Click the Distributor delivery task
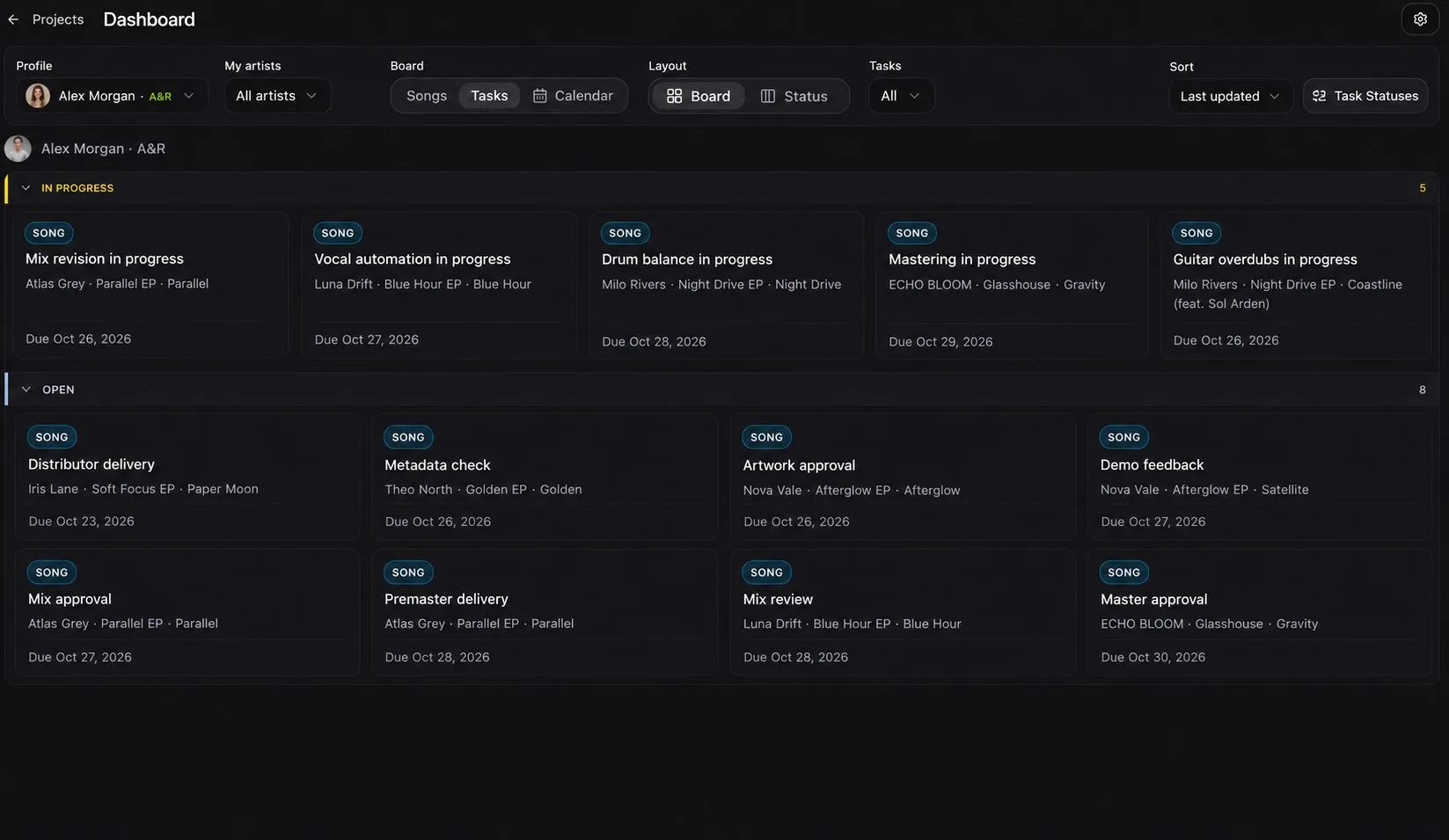This screenshot has height=840, width=1449. click(x=187, y=477)
